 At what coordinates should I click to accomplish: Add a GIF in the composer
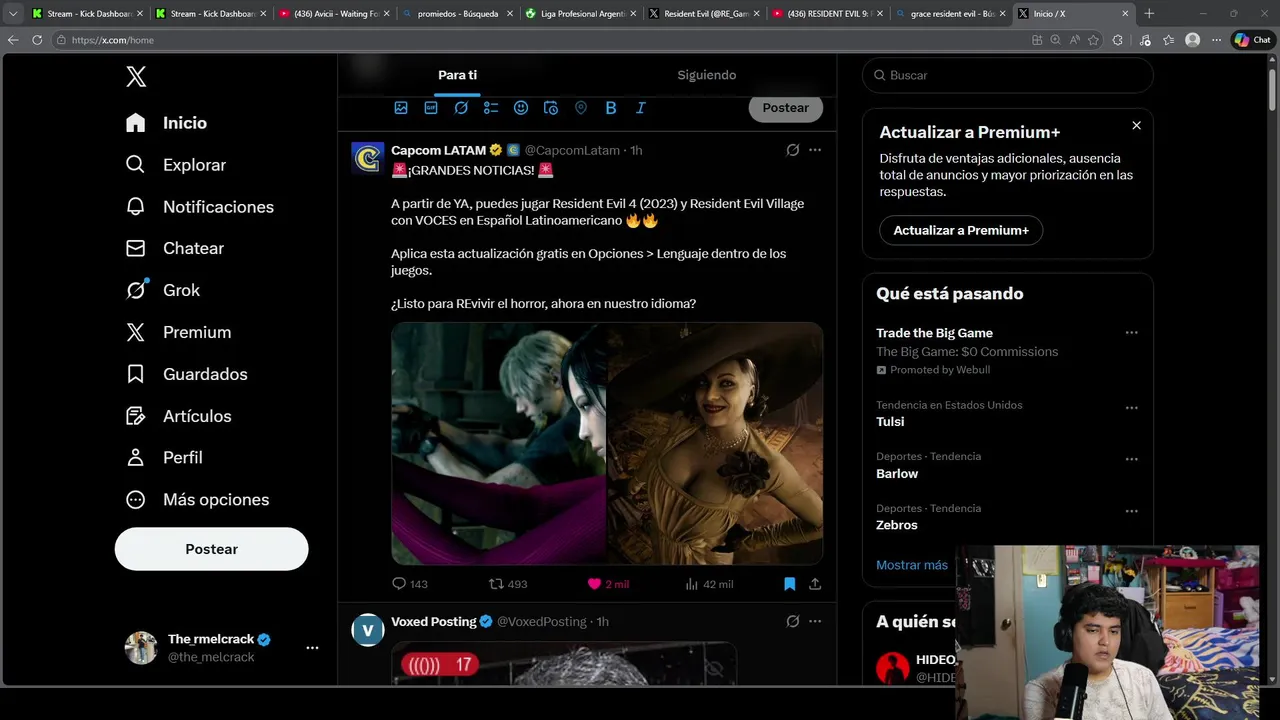431,108
